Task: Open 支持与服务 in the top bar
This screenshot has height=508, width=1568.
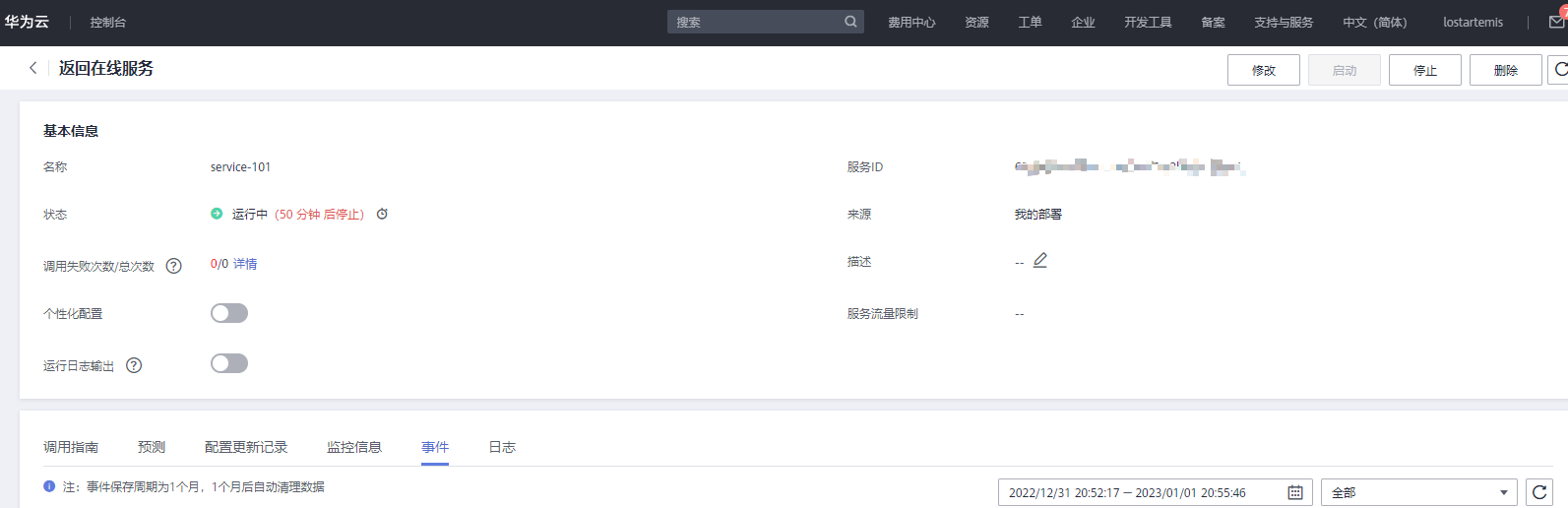Action: click(1284, 22)
